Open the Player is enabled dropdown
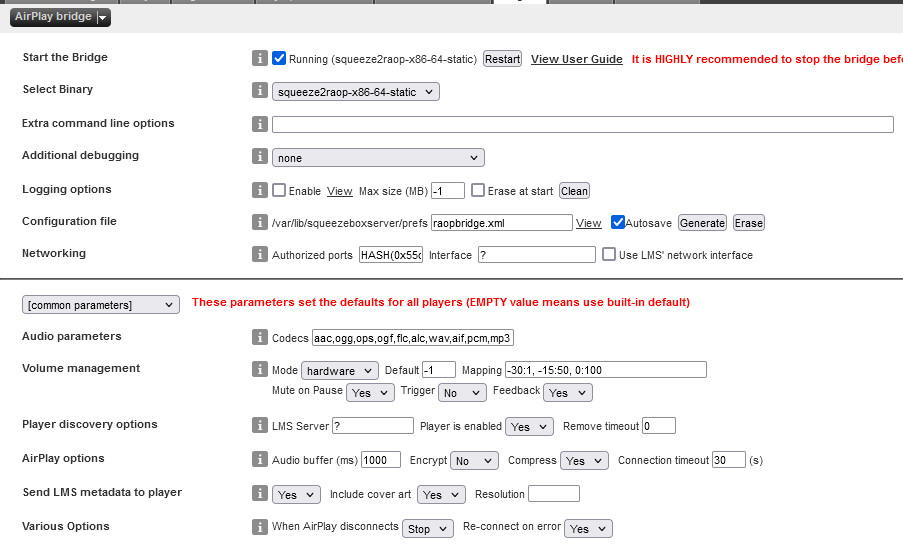903x547 pixels. (529, 426)
